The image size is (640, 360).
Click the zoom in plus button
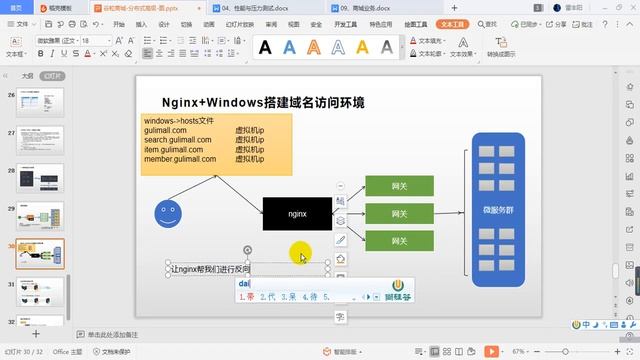point(618,351)
